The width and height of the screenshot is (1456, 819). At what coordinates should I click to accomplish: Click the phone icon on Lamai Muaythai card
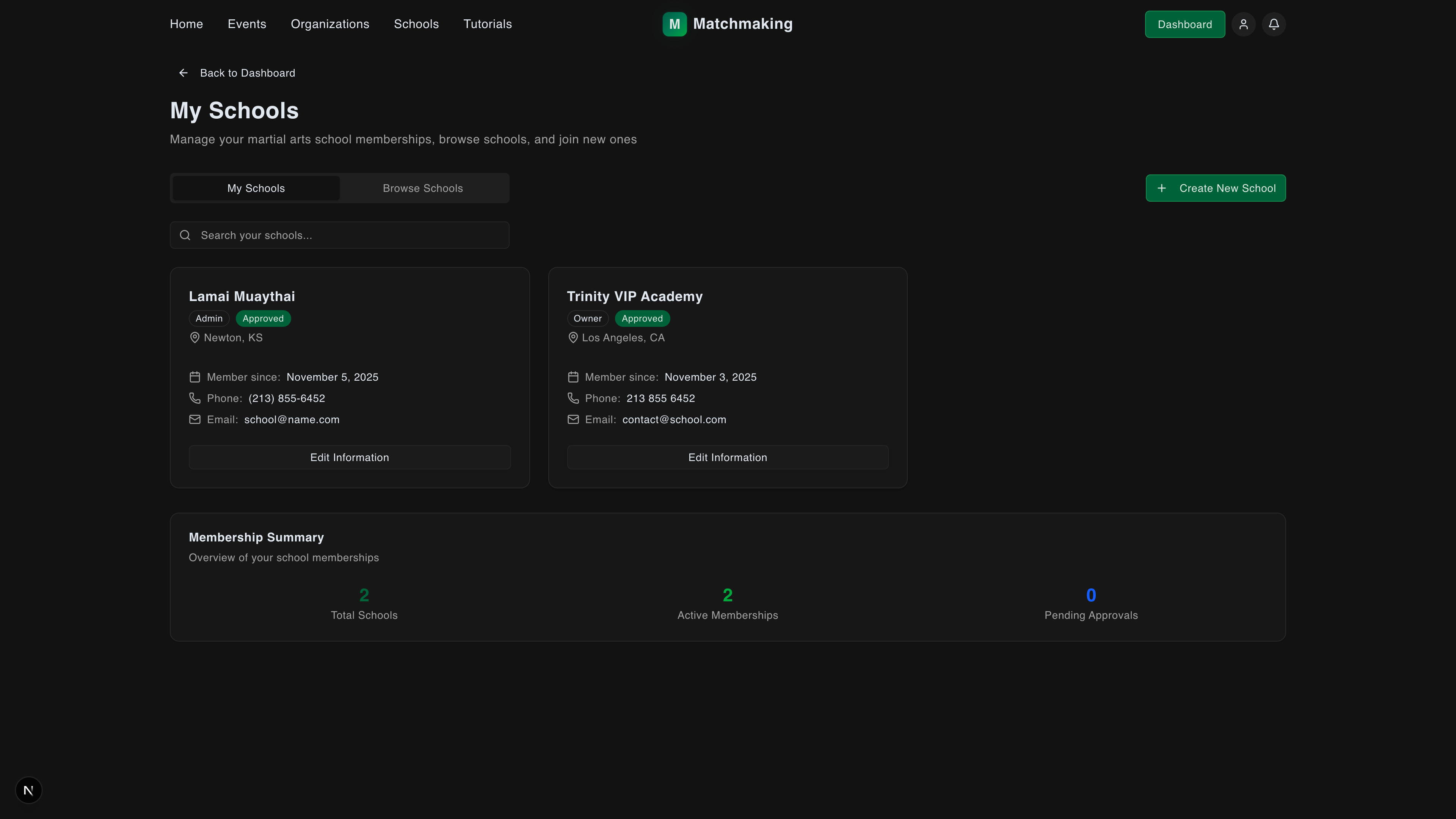point(195,399)
